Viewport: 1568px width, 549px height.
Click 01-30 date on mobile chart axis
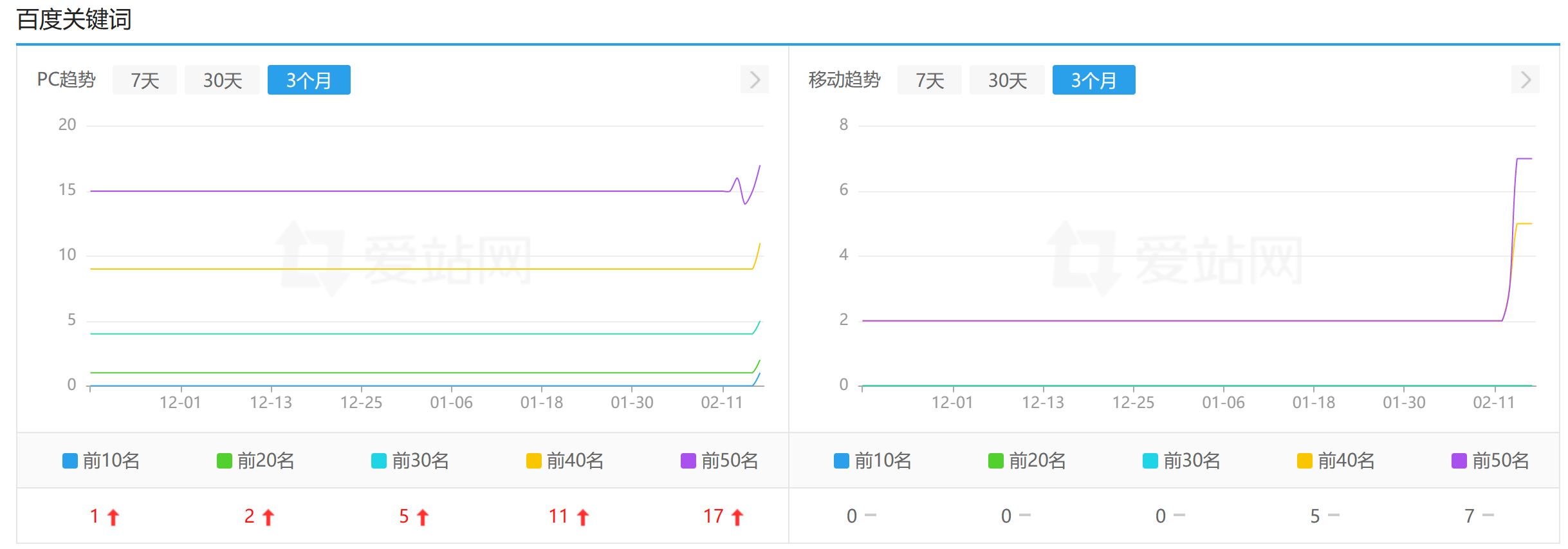pos(1404,403)
